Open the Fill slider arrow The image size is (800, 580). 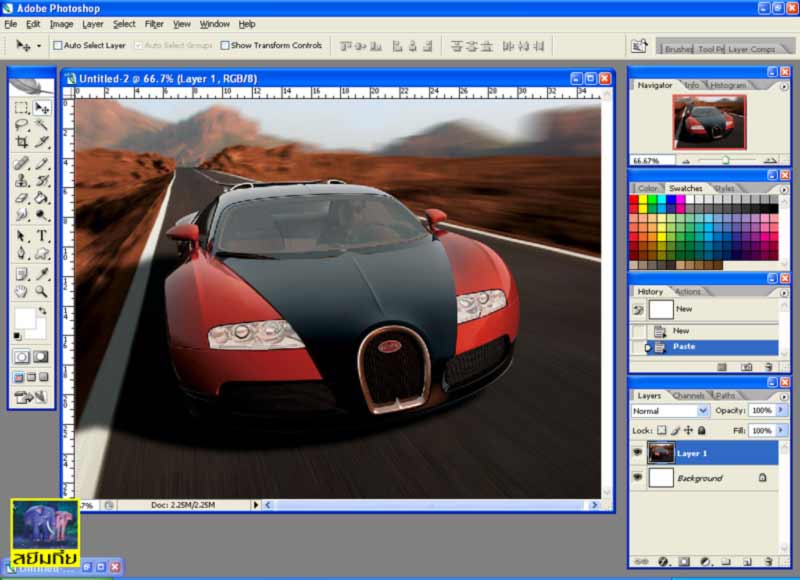click(781, 430)
